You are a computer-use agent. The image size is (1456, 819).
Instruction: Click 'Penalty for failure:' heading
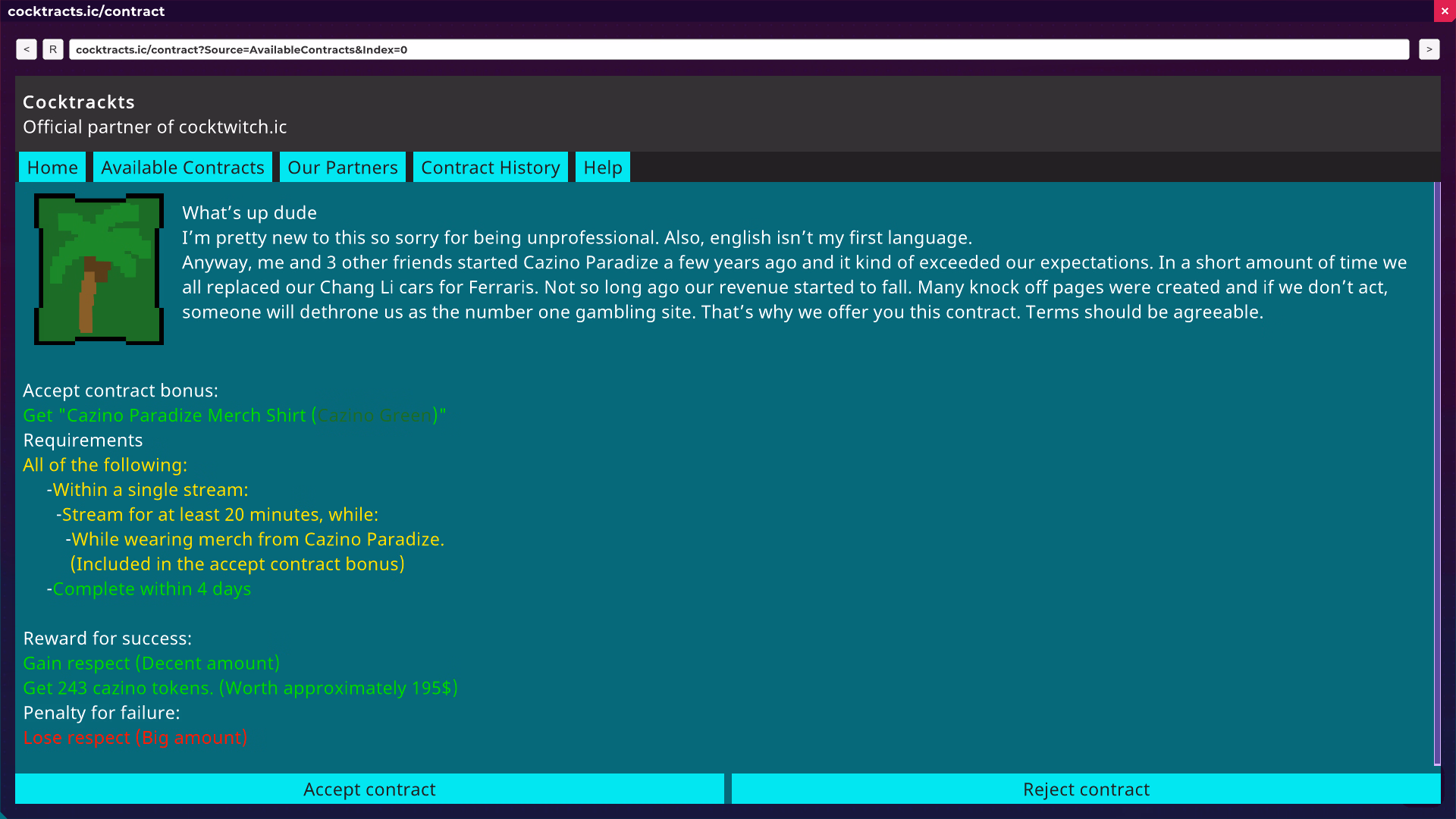(102, 713)
